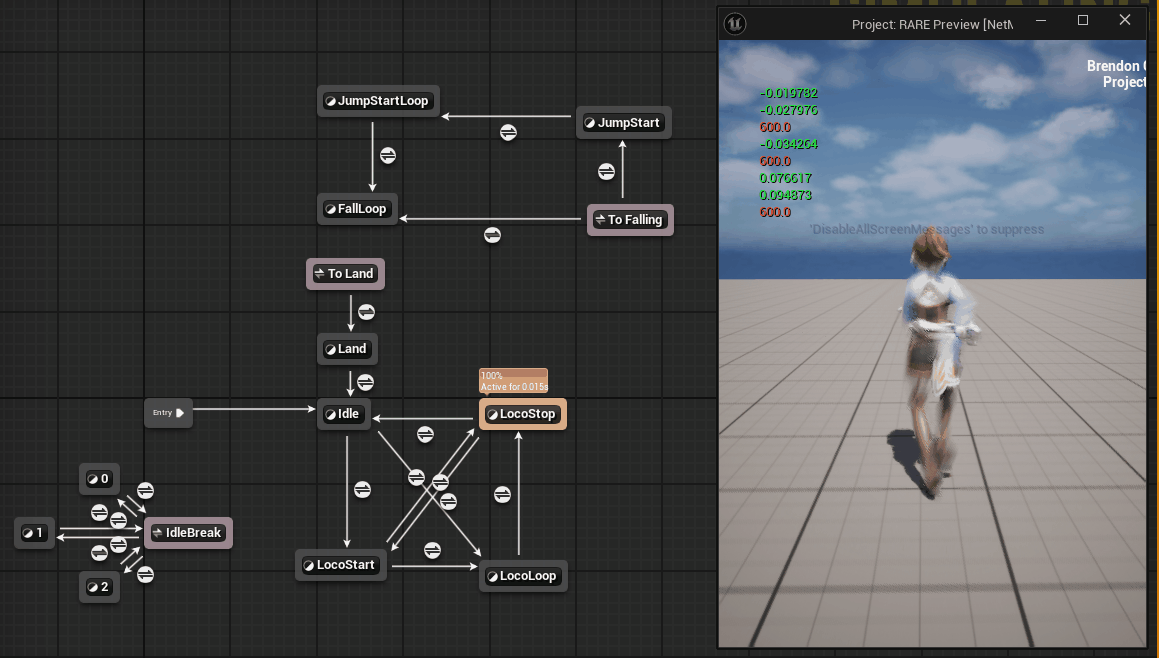Select the IdleBreak conduit node
The width and height of the screenshot is (1159, 658).
(188, 533)
